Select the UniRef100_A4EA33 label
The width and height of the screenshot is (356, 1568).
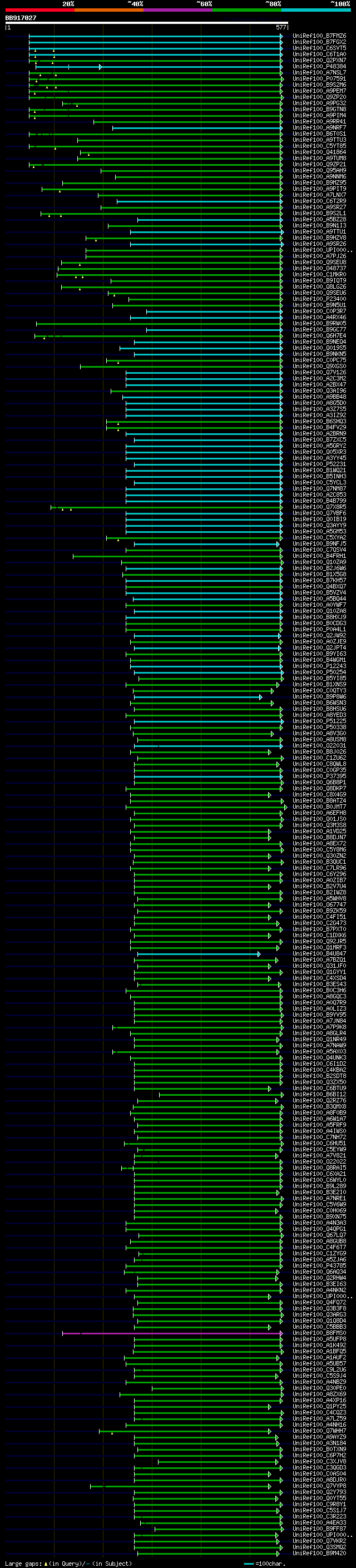(319, 1522)
